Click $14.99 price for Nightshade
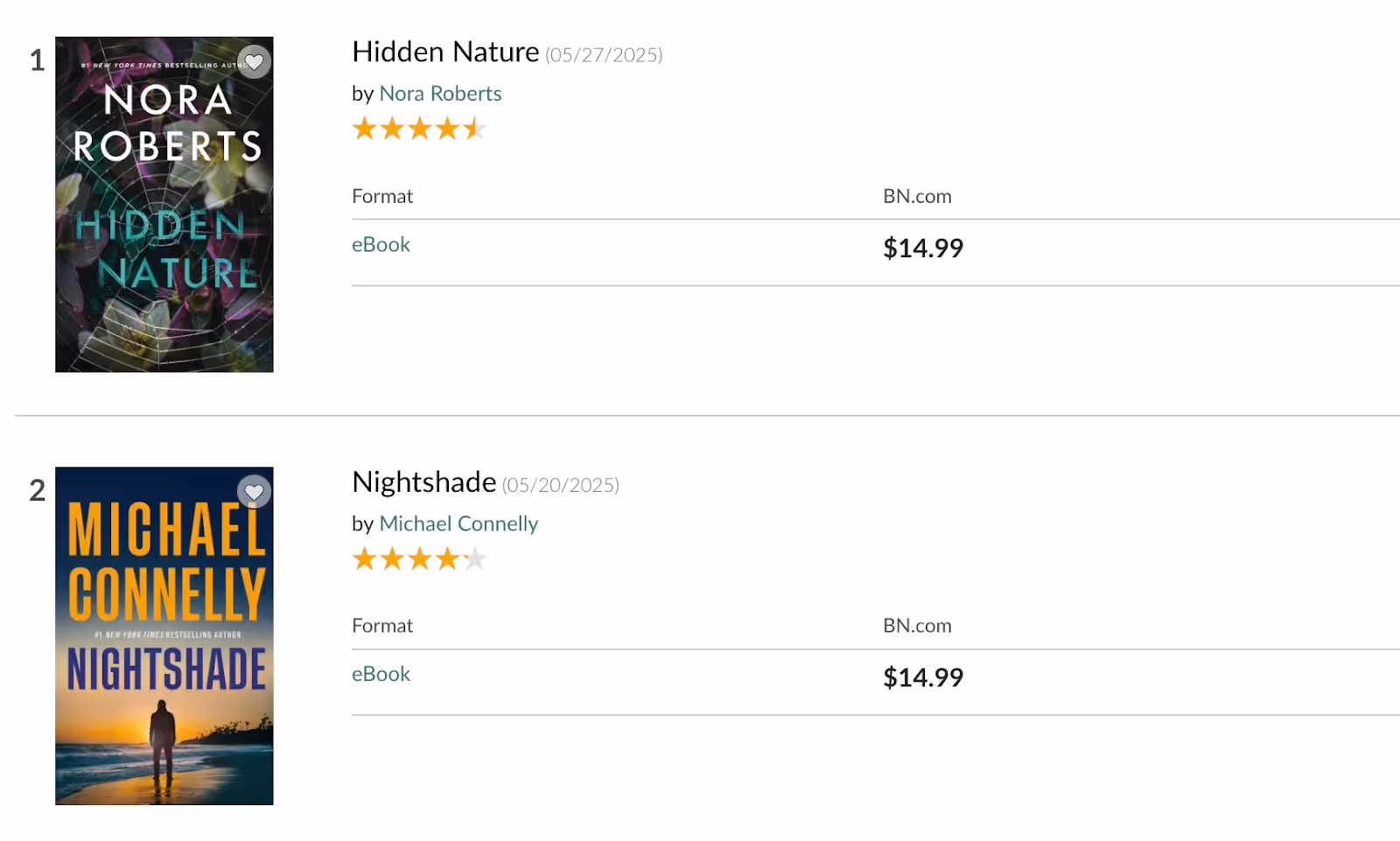 click(x=923, y=677)
